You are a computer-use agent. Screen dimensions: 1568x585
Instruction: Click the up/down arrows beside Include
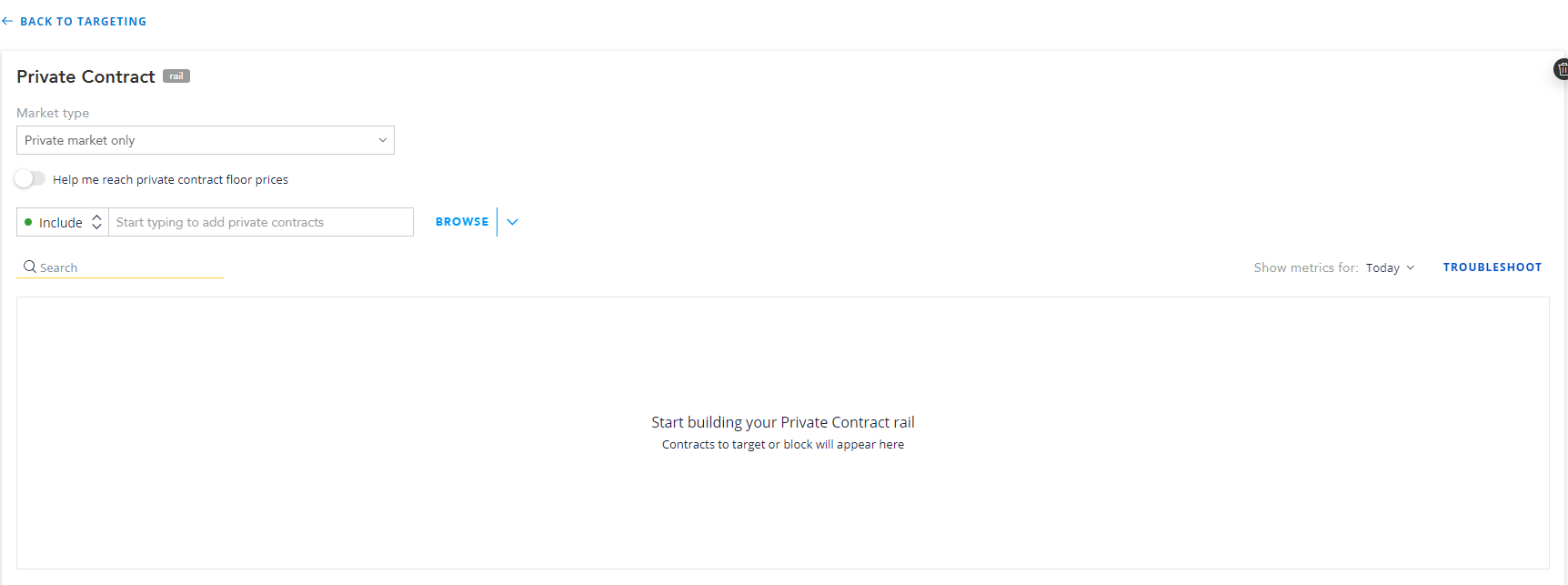(96, 222)
